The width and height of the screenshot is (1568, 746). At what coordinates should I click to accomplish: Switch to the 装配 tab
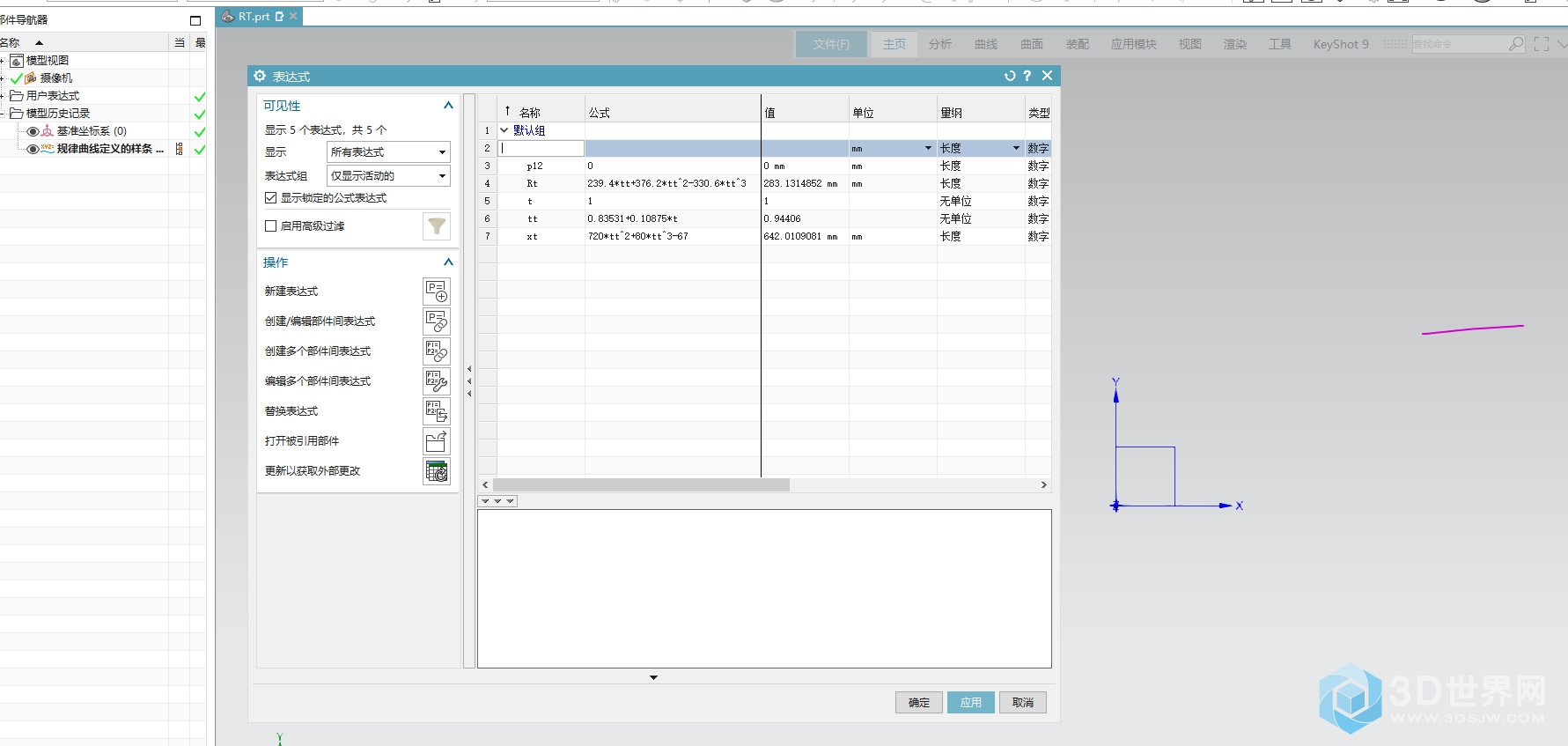tap(1078, 44)
